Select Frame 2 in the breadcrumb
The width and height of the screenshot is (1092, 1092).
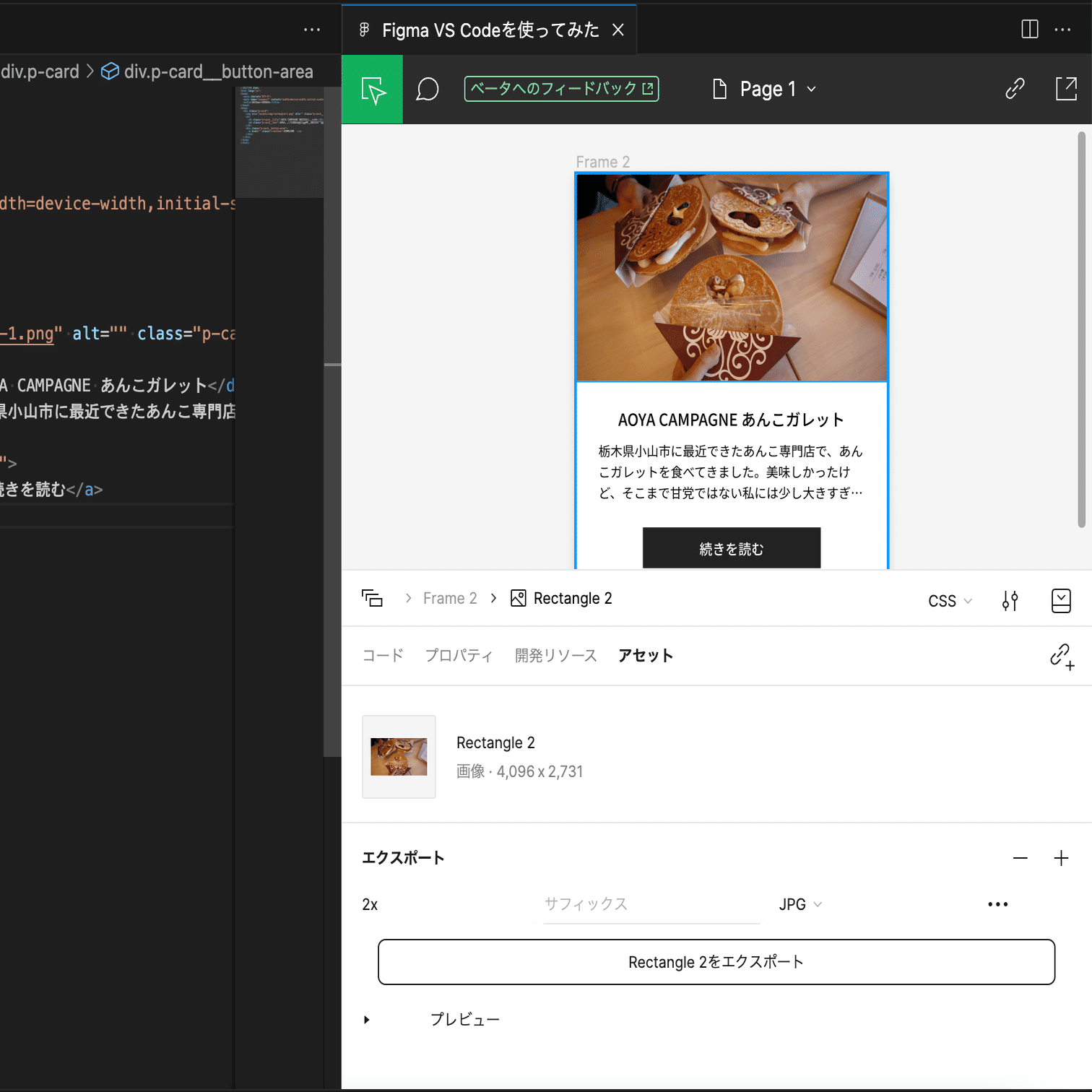450,599
